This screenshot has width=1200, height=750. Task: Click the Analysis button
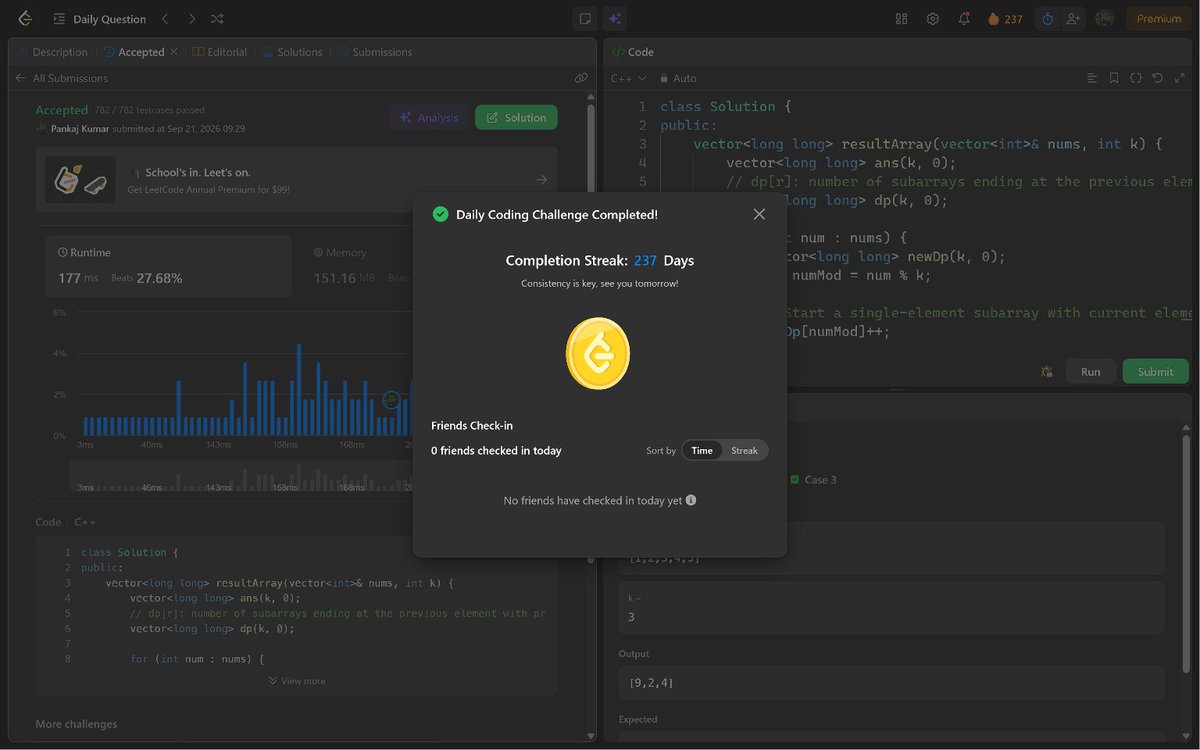(x=428, y=118)
